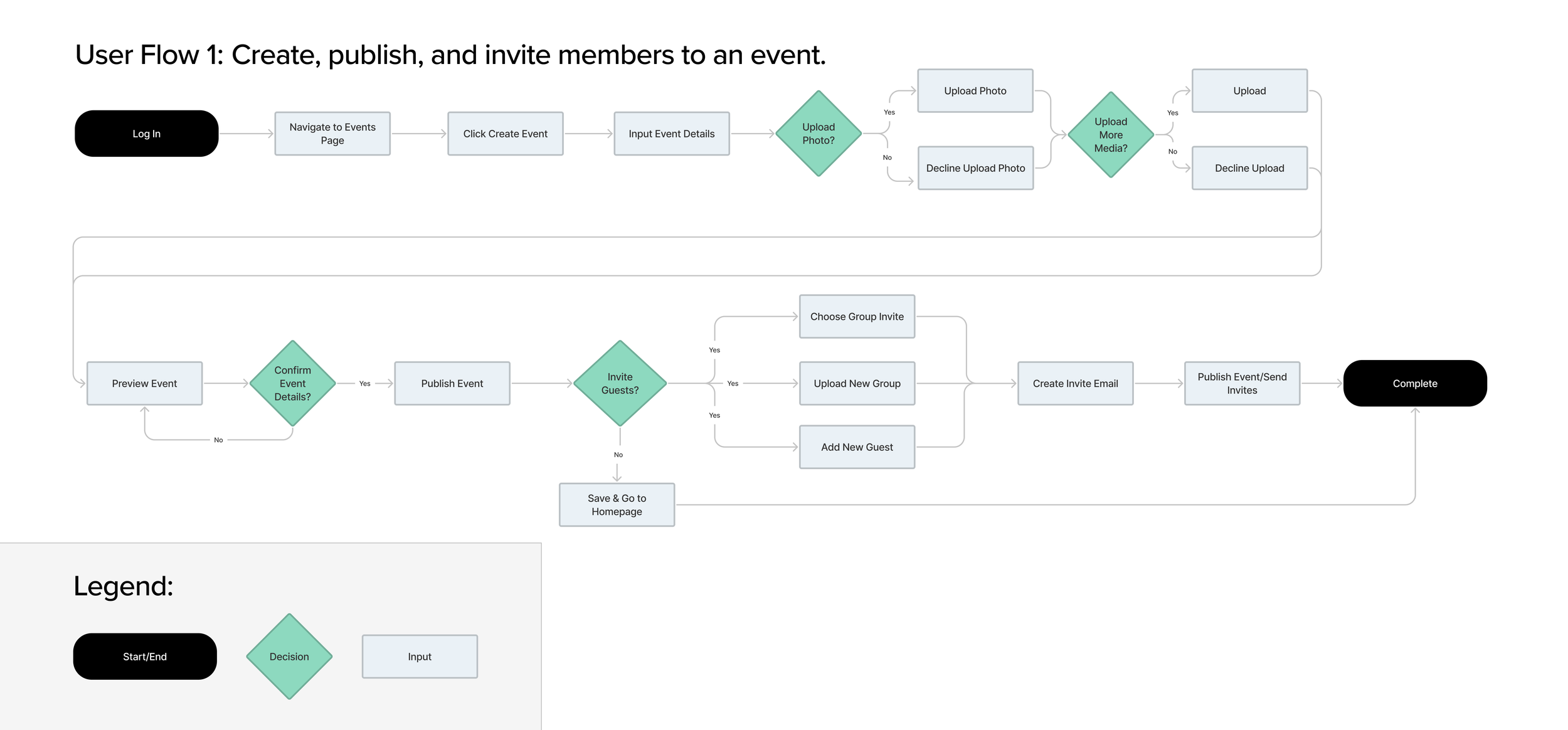Click the Complete end node
The image size is (1568, 730).
click(x=1414, y=383)
